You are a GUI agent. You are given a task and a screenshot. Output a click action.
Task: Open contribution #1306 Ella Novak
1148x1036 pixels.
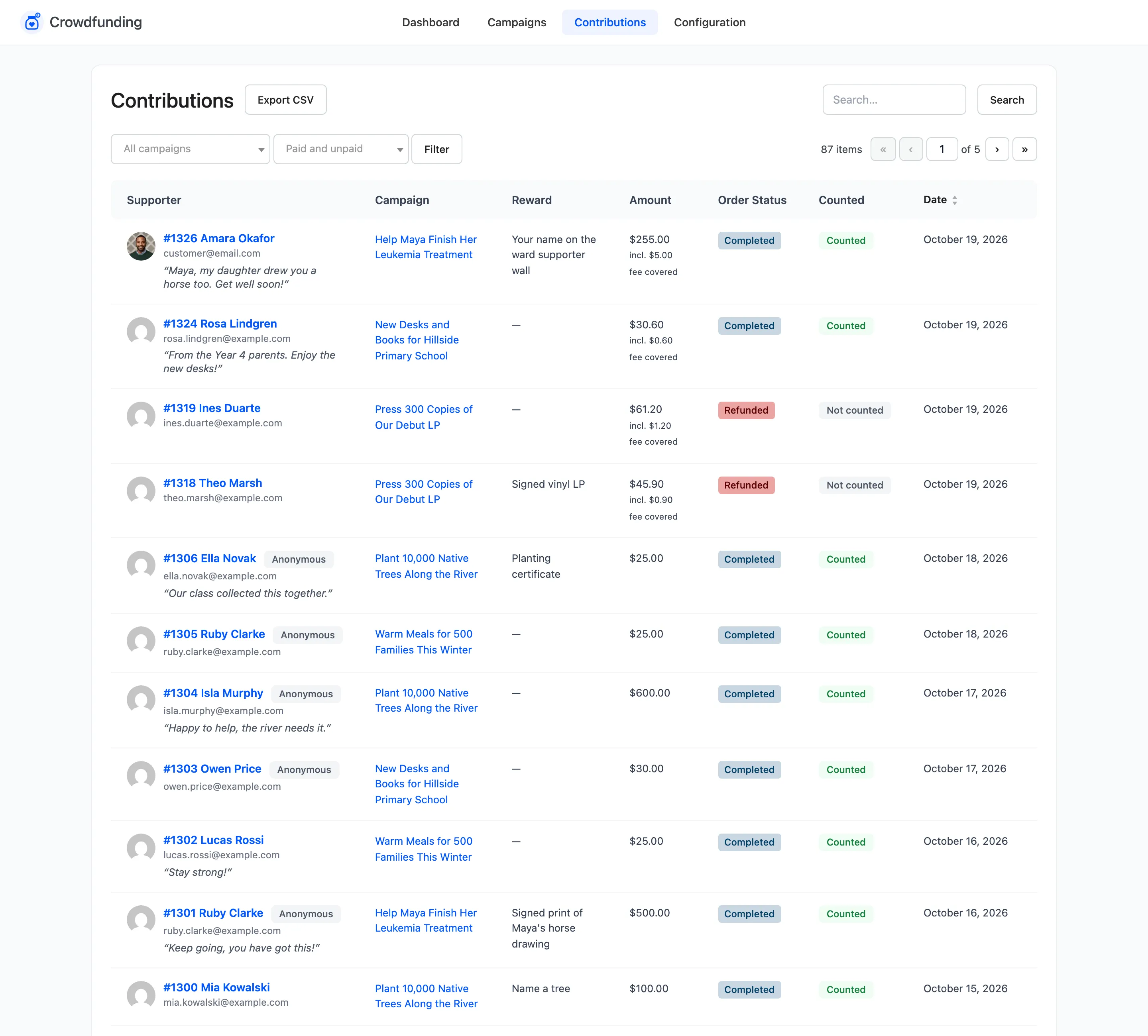[210, 558]
